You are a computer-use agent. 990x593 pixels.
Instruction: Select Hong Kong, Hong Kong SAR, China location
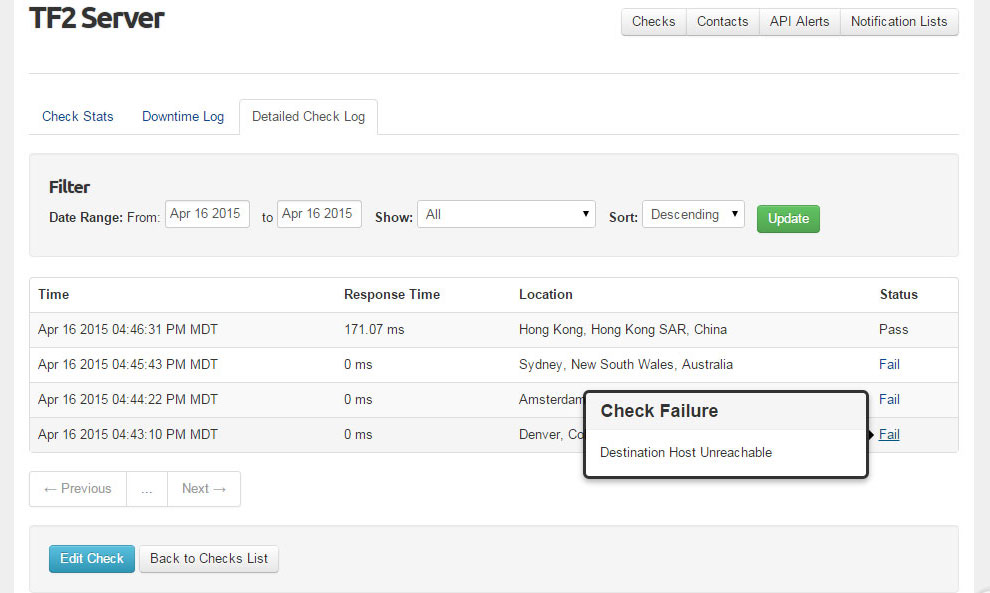623,330
